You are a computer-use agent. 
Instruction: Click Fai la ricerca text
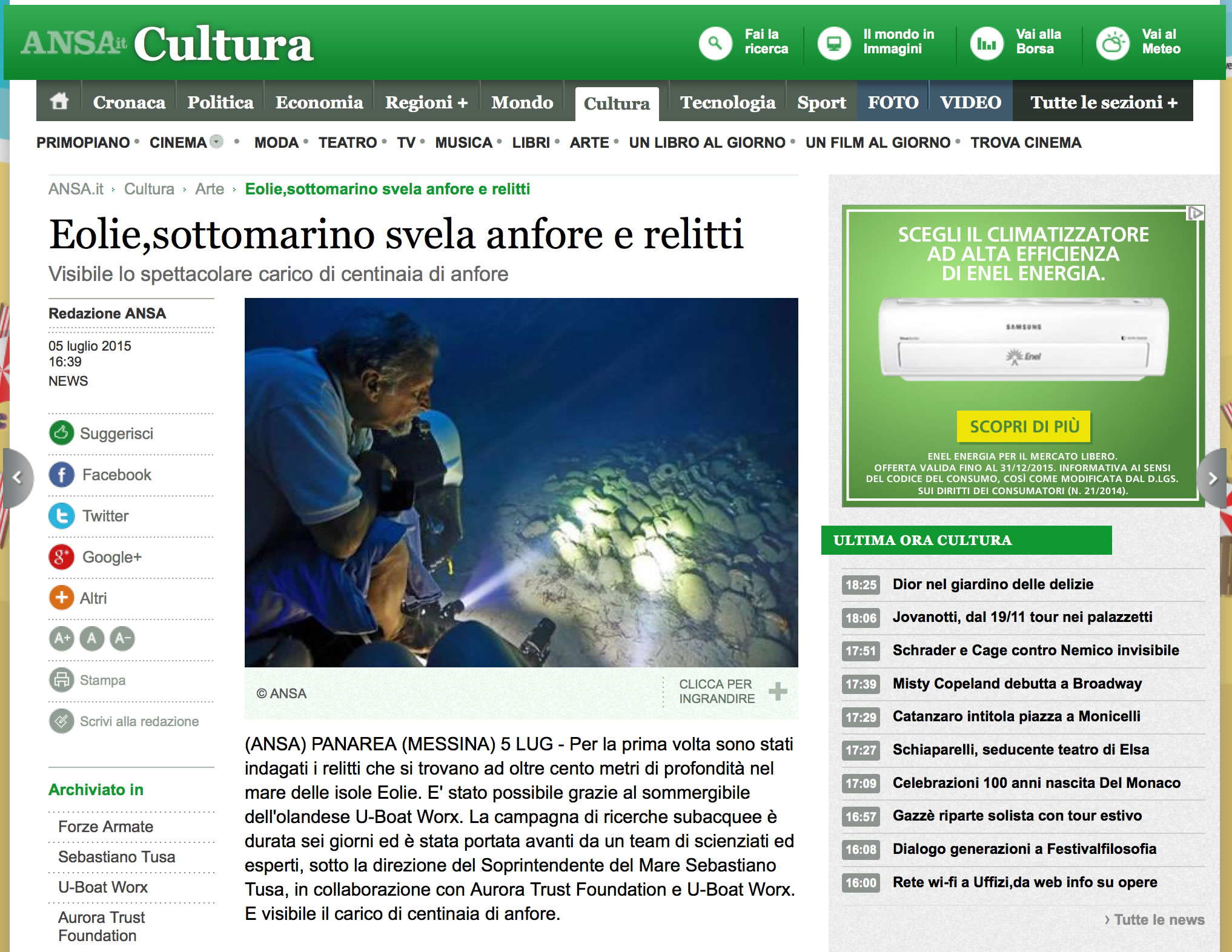click(x=766, y=41)
